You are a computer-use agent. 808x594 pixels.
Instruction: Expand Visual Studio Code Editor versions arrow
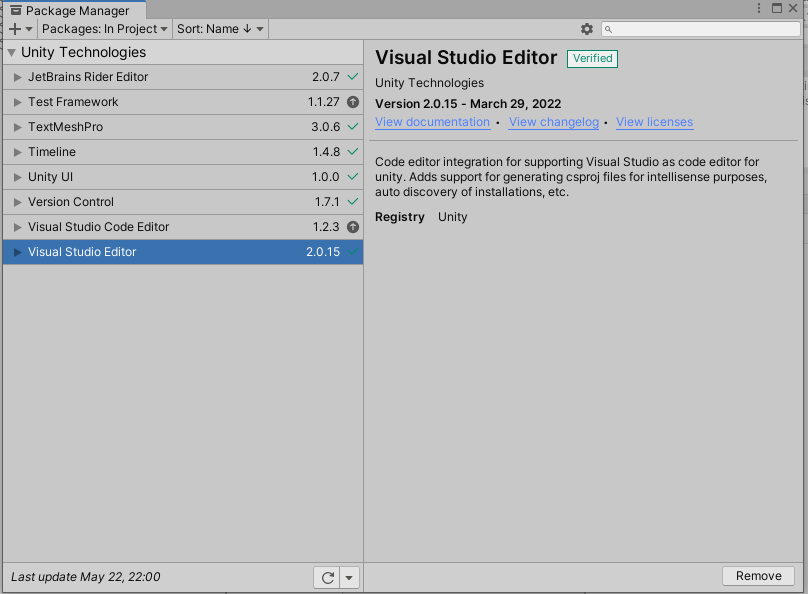18,227
